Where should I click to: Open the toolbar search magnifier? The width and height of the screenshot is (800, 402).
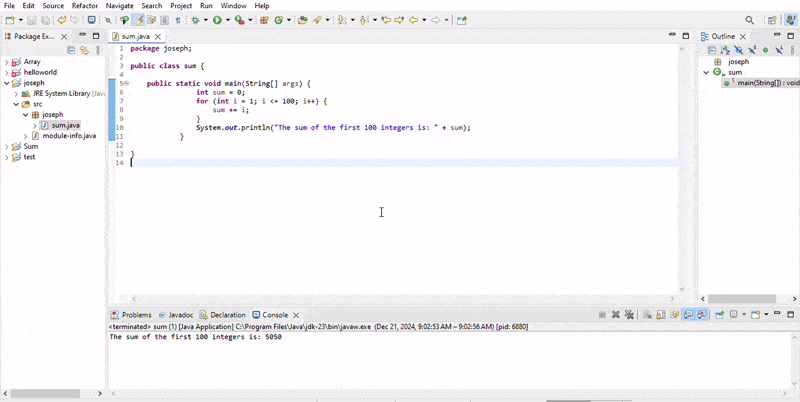point(749,20)
